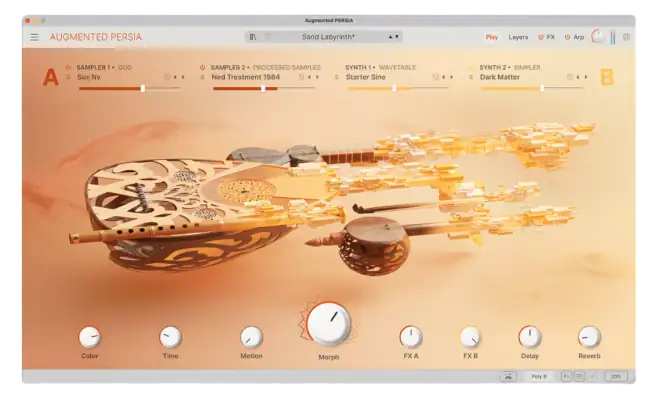Viewport: 660px width, 408px height.
Task: Click the redo arrow in bottom bar
Action: pyautogui.click(x=592, y=376)
